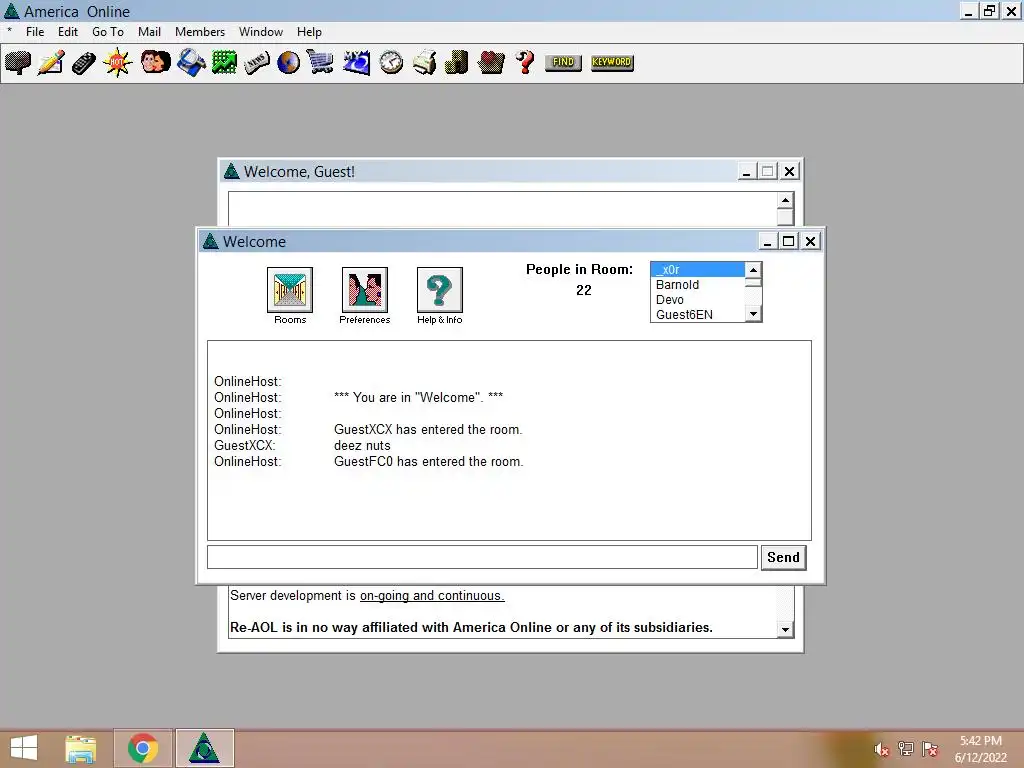Open Personal Filing Cabinet icon
Viewport: 1024px width, 768px height.
(456, 63)
